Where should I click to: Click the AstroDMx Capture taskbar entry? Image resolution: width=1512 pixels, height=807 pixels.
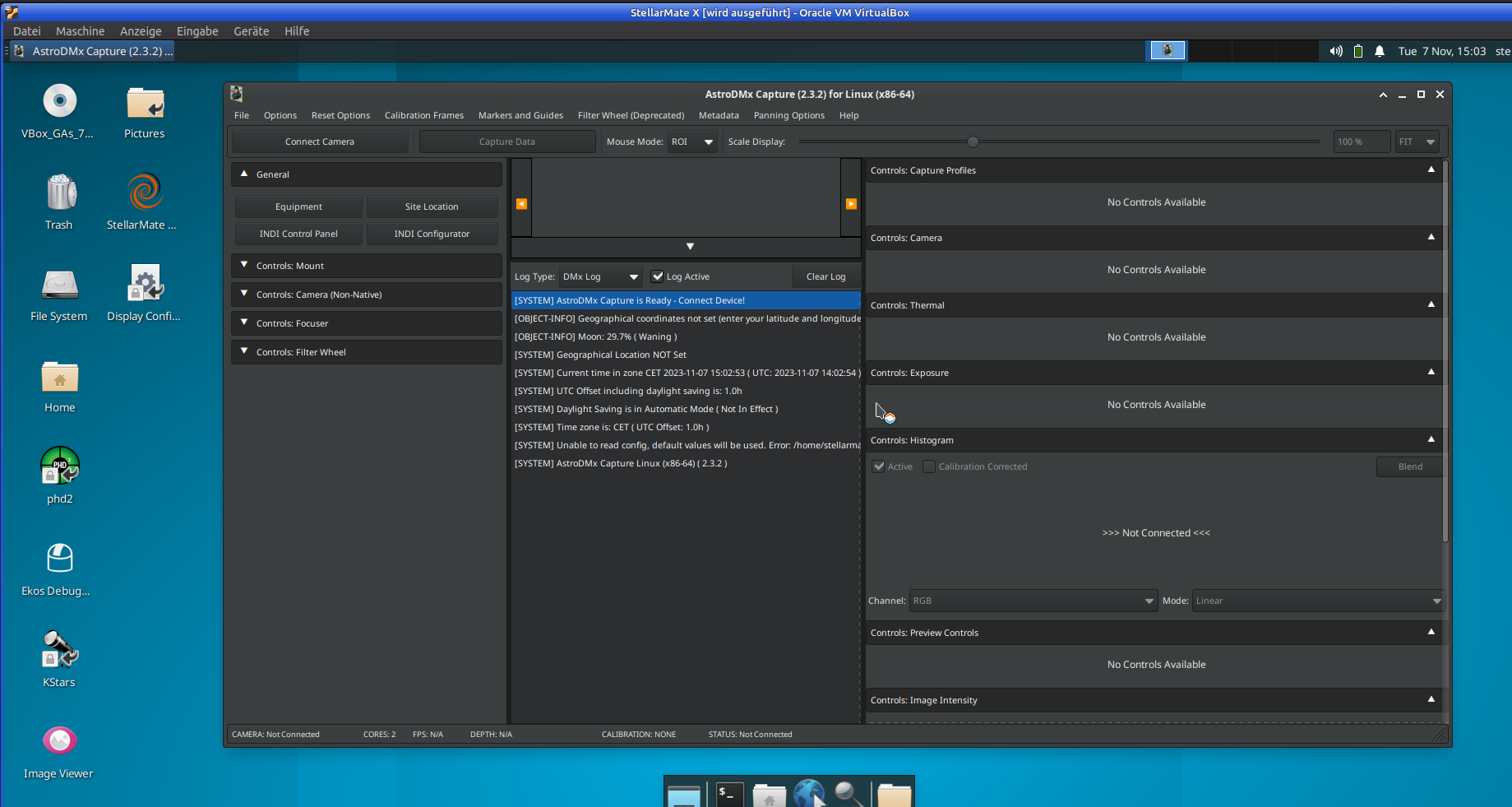click(94, 51)
